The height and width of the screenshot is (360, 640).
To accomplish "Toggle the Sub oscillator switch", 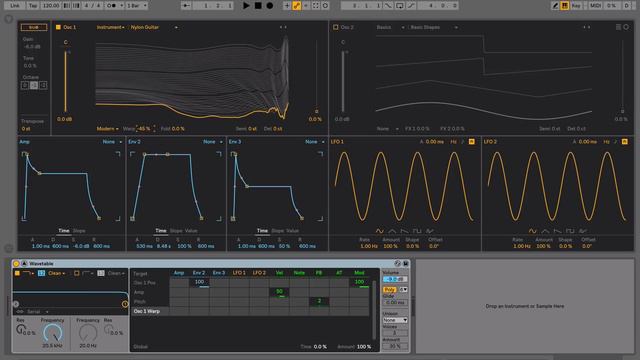I will pos(34,27).
